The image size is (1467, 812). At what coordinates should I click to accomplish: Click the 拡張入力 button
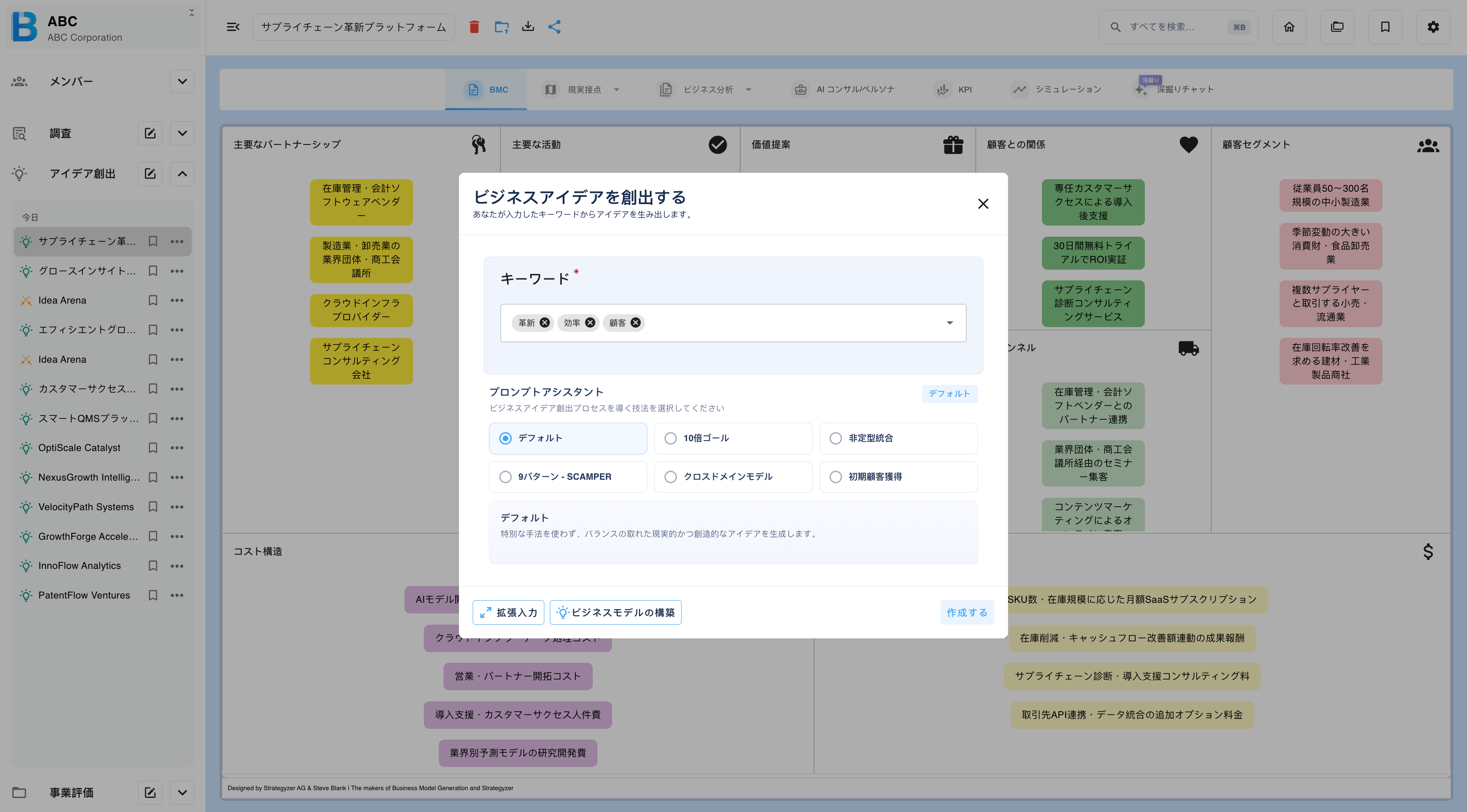pos(508,612)
